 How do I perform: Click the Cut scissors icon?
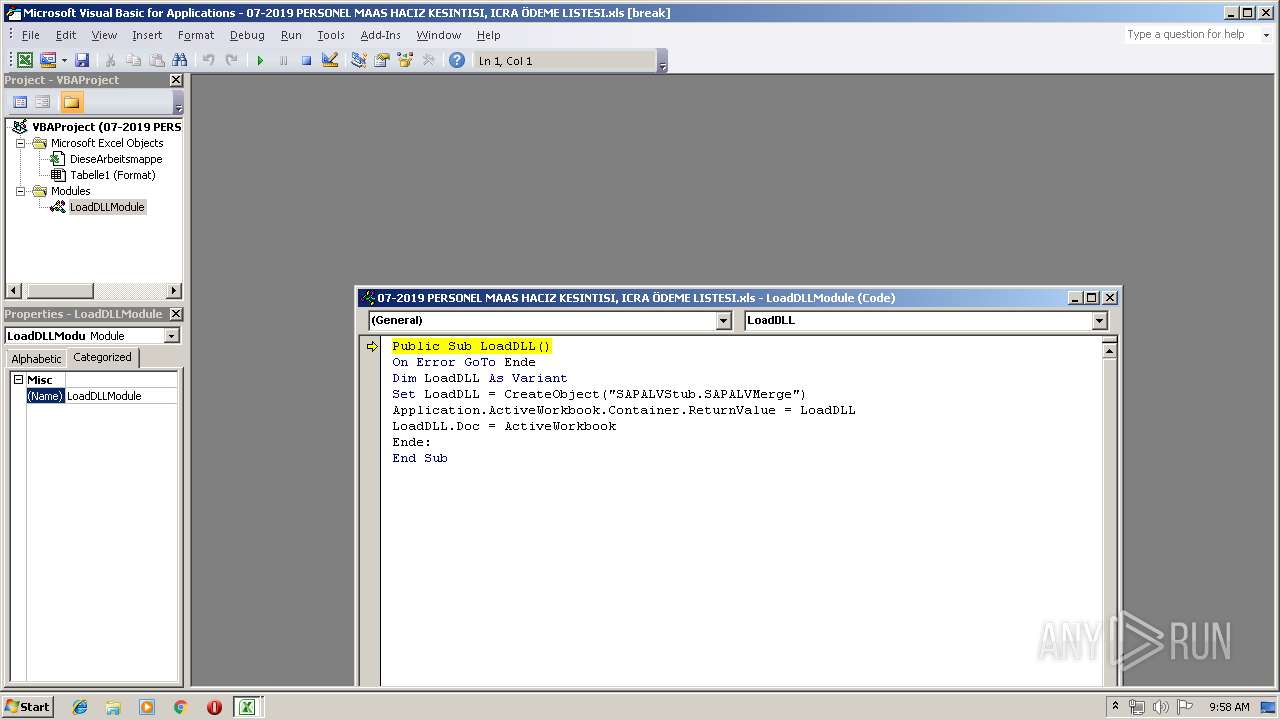[x=110, y=61]
